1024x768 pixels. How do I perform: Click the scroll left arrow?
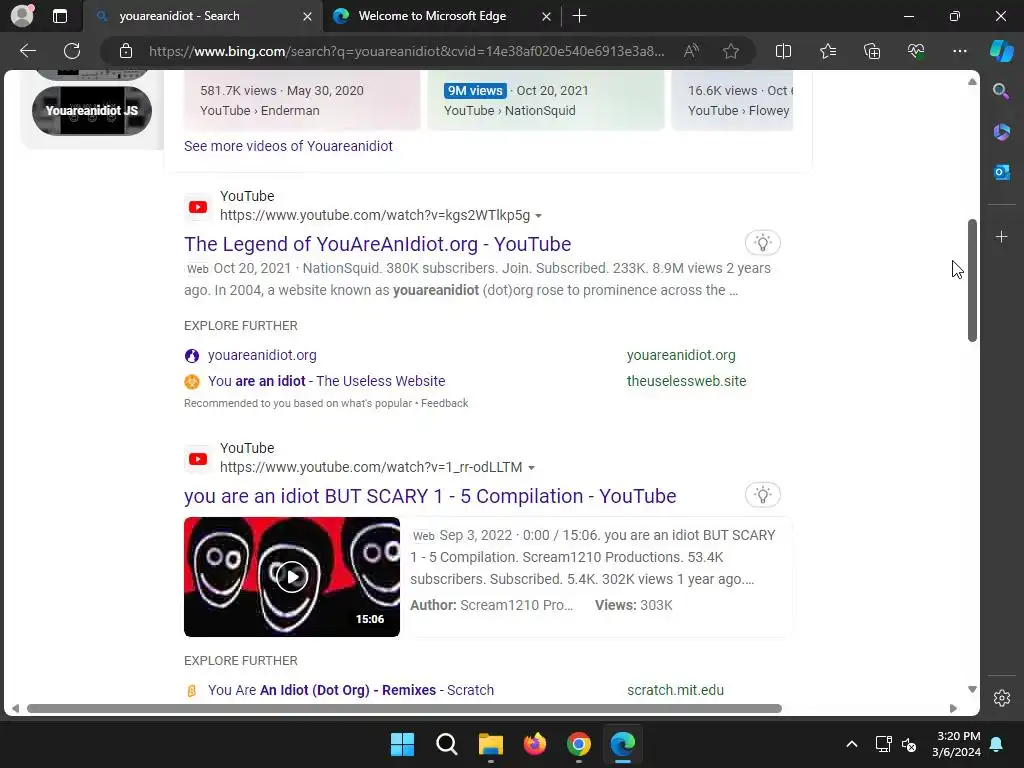point(15,709)
